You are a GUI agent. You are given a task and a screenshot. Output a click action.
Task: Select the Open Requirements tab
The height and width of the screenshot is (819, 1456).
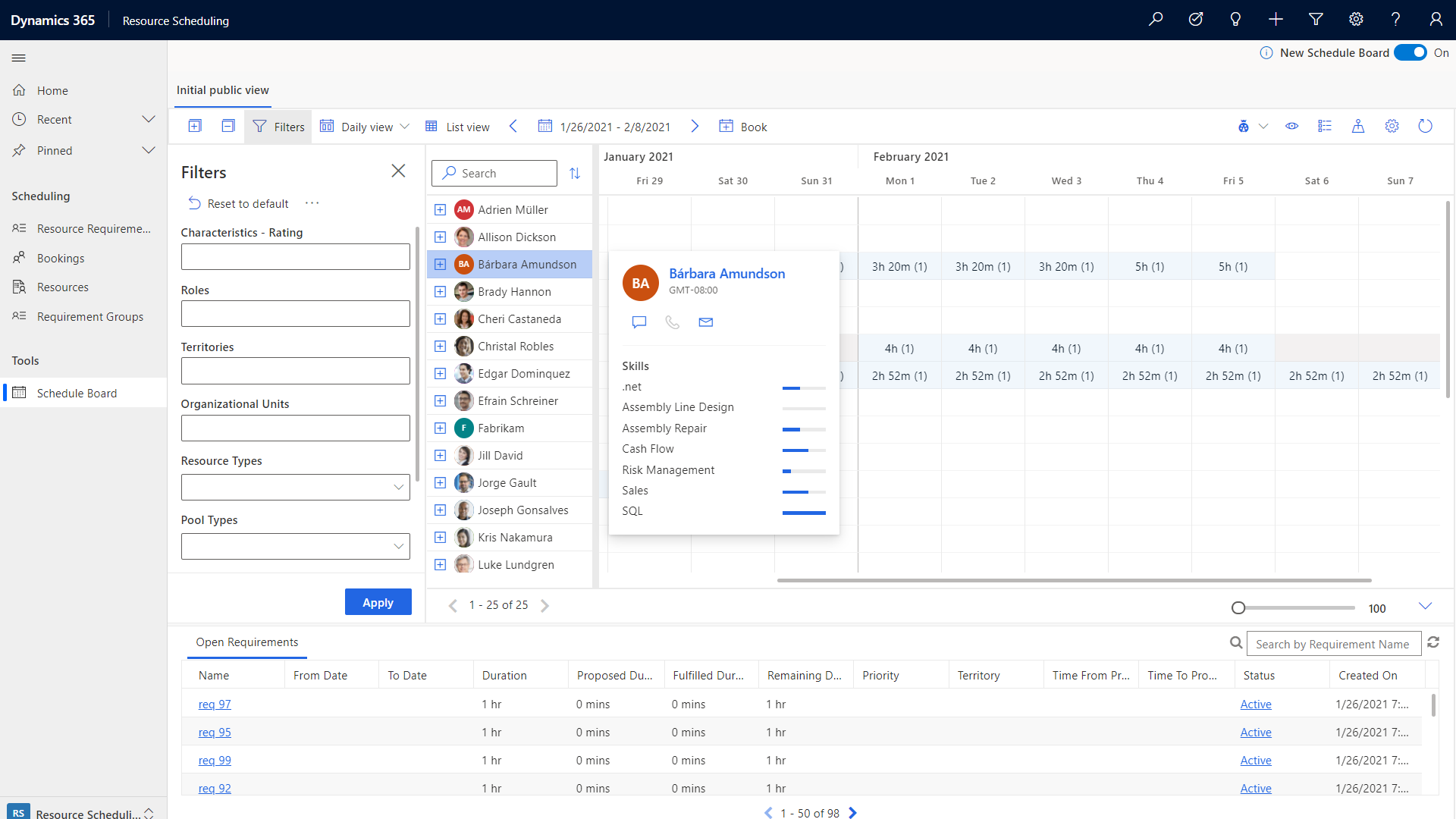(x=246, y=642)
